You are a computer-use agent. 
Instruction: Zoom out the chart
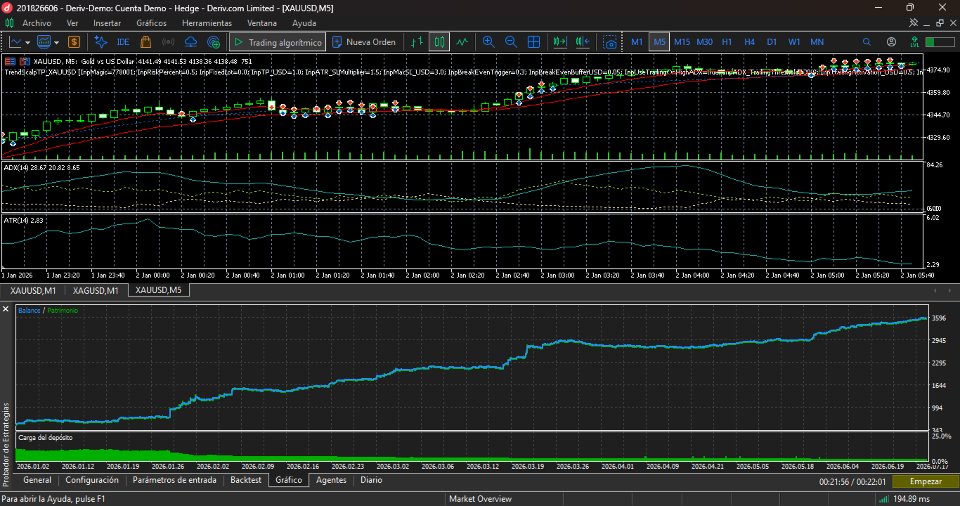511,42
